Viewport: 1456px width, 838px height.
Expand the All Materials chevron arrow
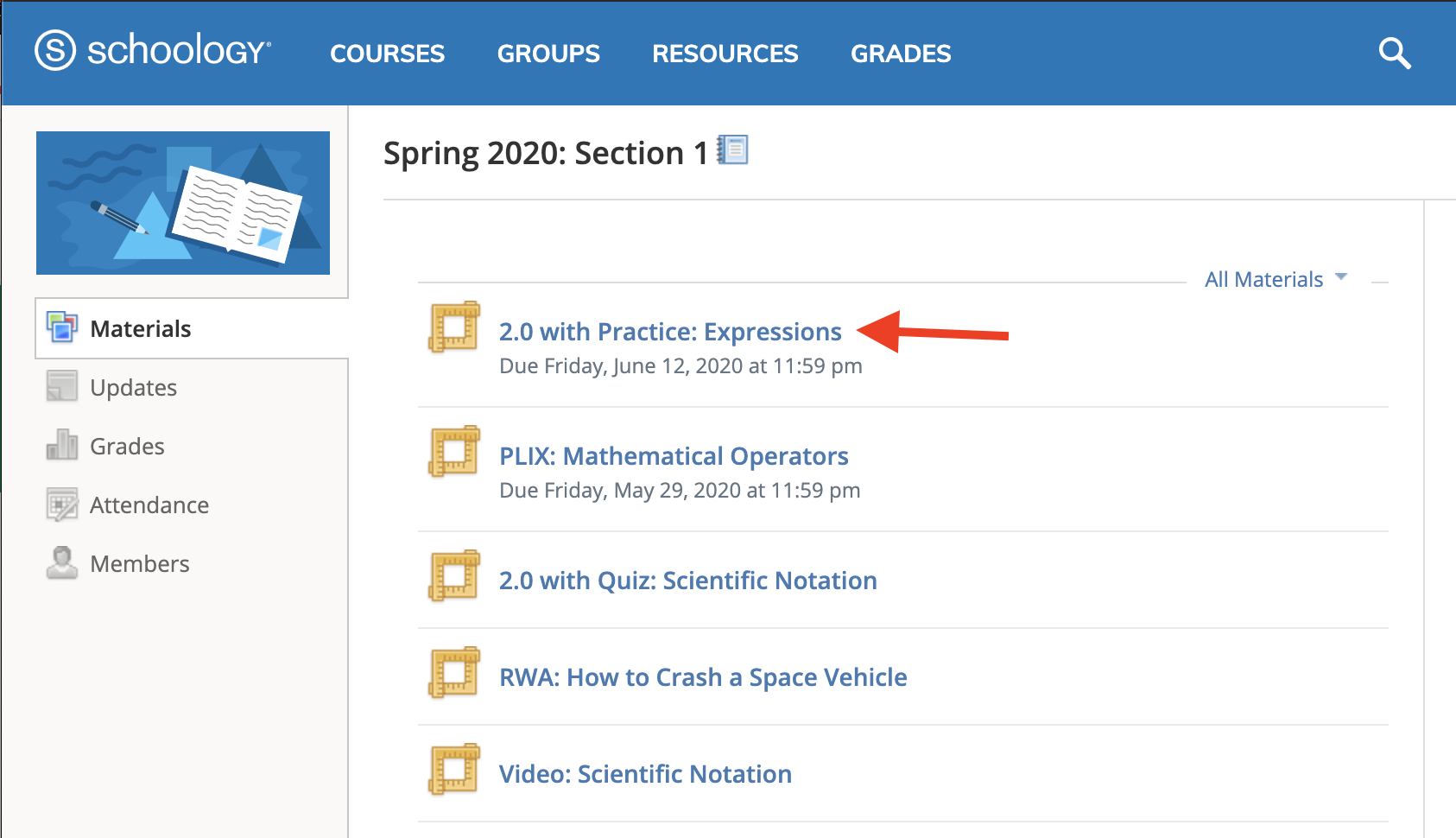[x=1341, y=276]
